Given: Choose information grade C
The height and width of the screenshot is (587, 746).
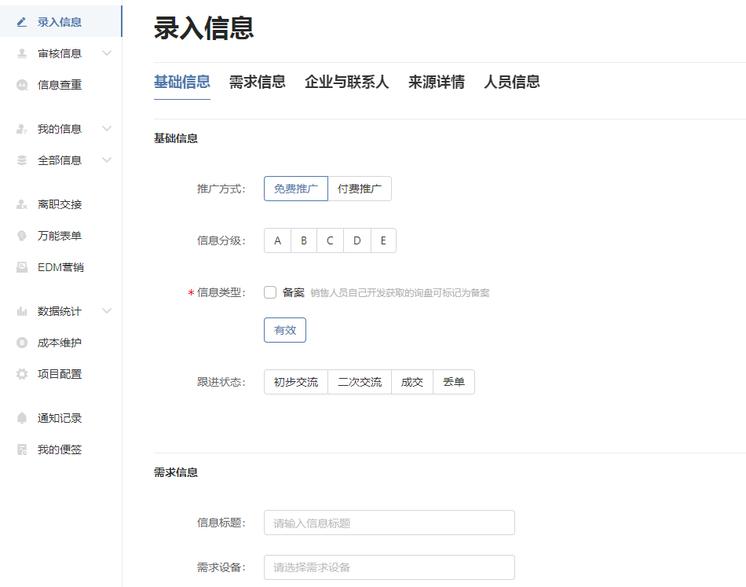Looking at the screenshot, I should tap(330, 241).
